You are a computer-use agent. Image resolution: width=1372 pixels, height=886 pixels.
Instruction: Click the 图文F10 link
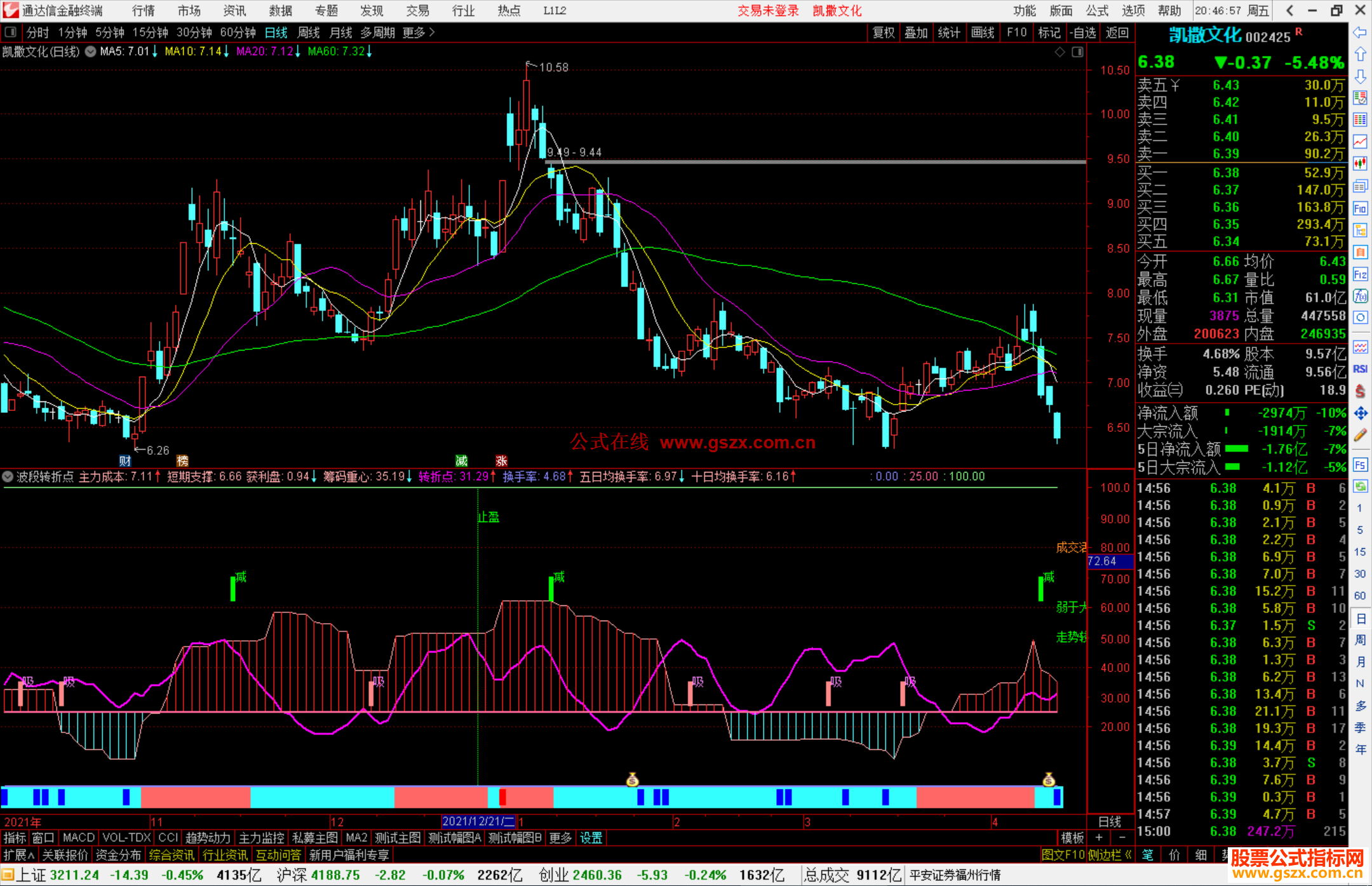click(1063, 855)
